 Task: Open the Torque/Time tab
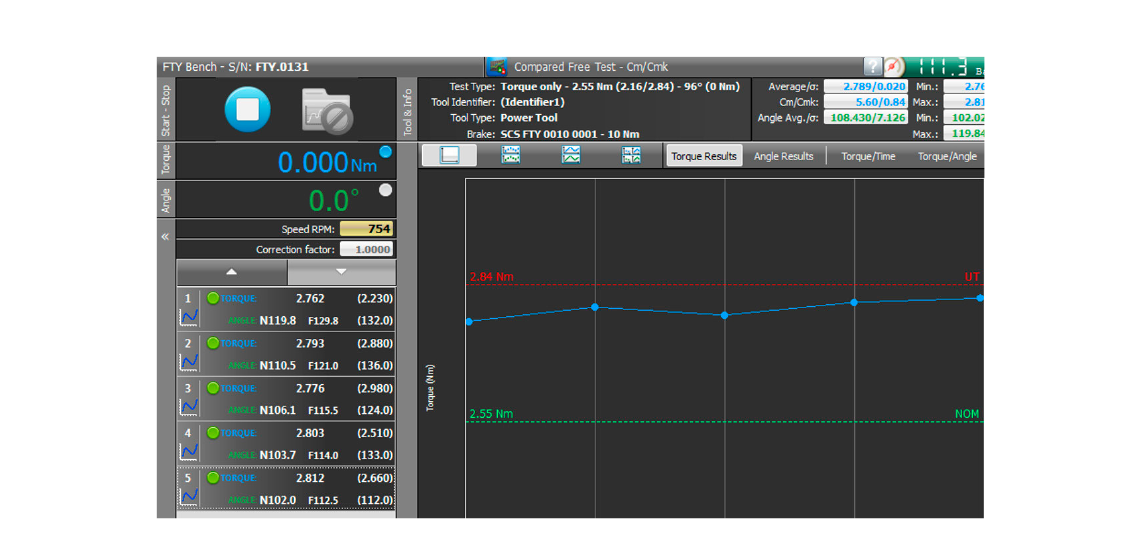click(x=868, y=156)
